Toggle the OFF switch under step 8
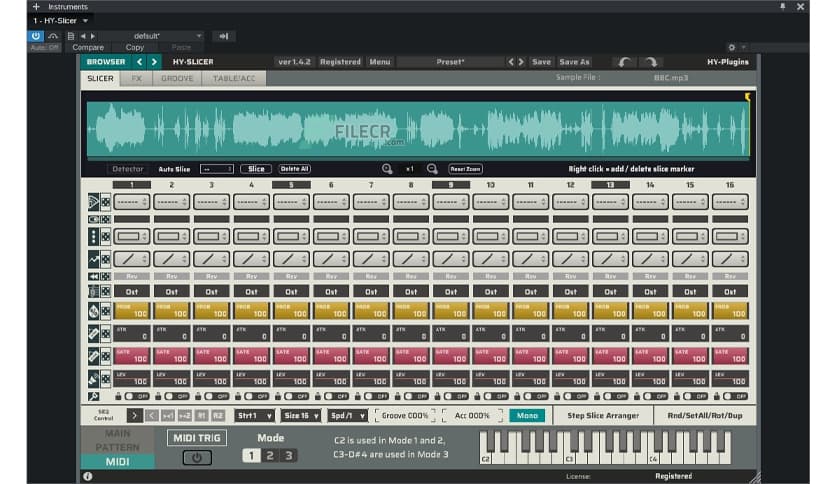The width and height of the screenshot is (836, 484). point(416,397)
